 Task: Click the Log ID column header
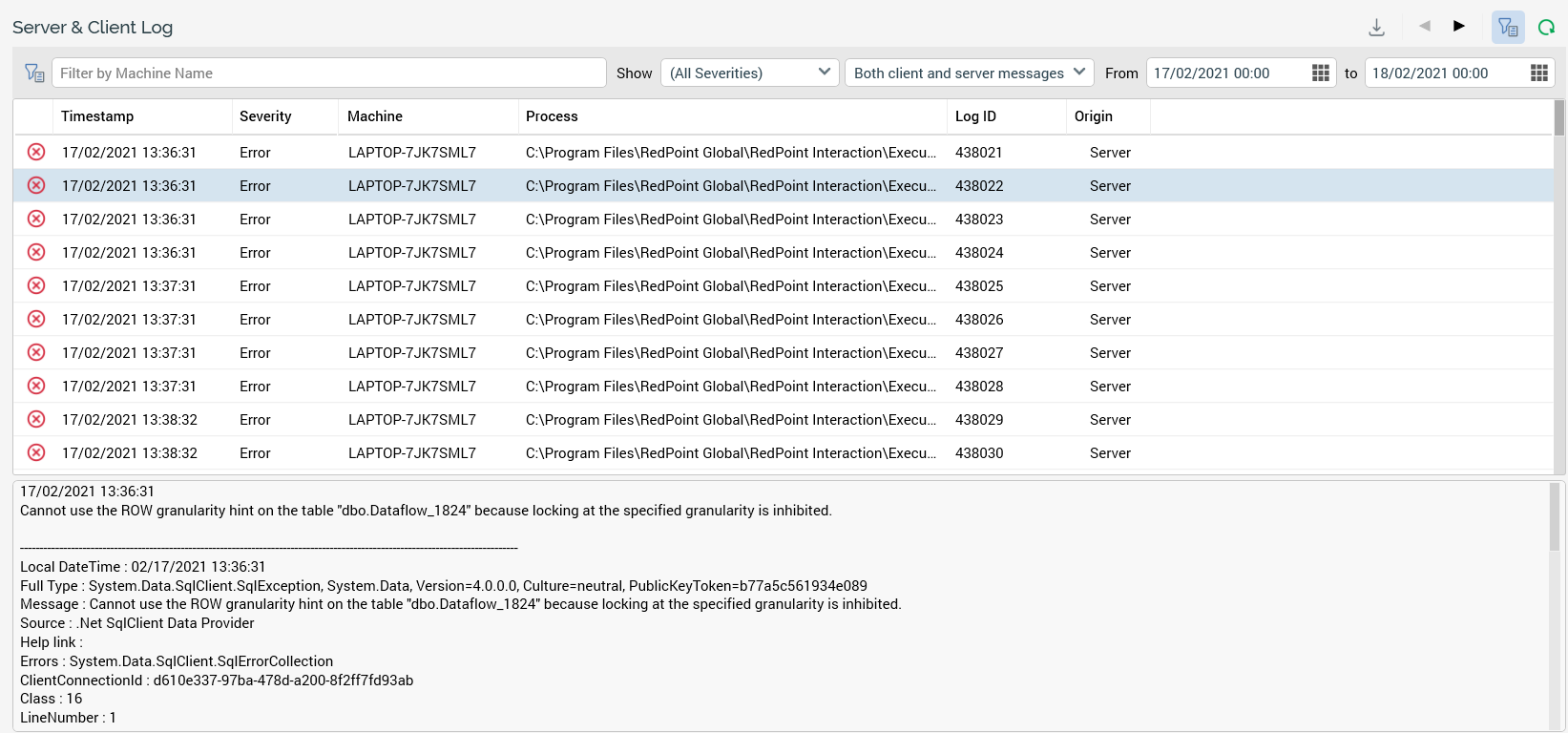[975, 116]
